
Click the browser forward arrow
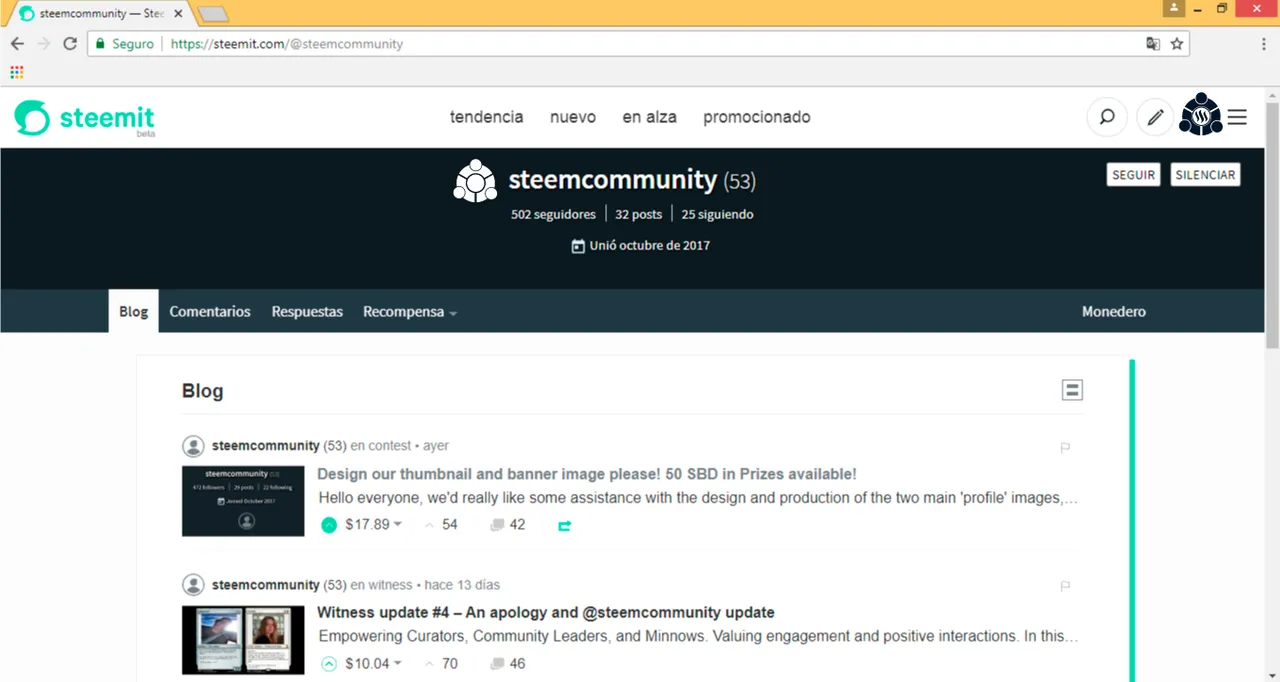pos(43,44)
